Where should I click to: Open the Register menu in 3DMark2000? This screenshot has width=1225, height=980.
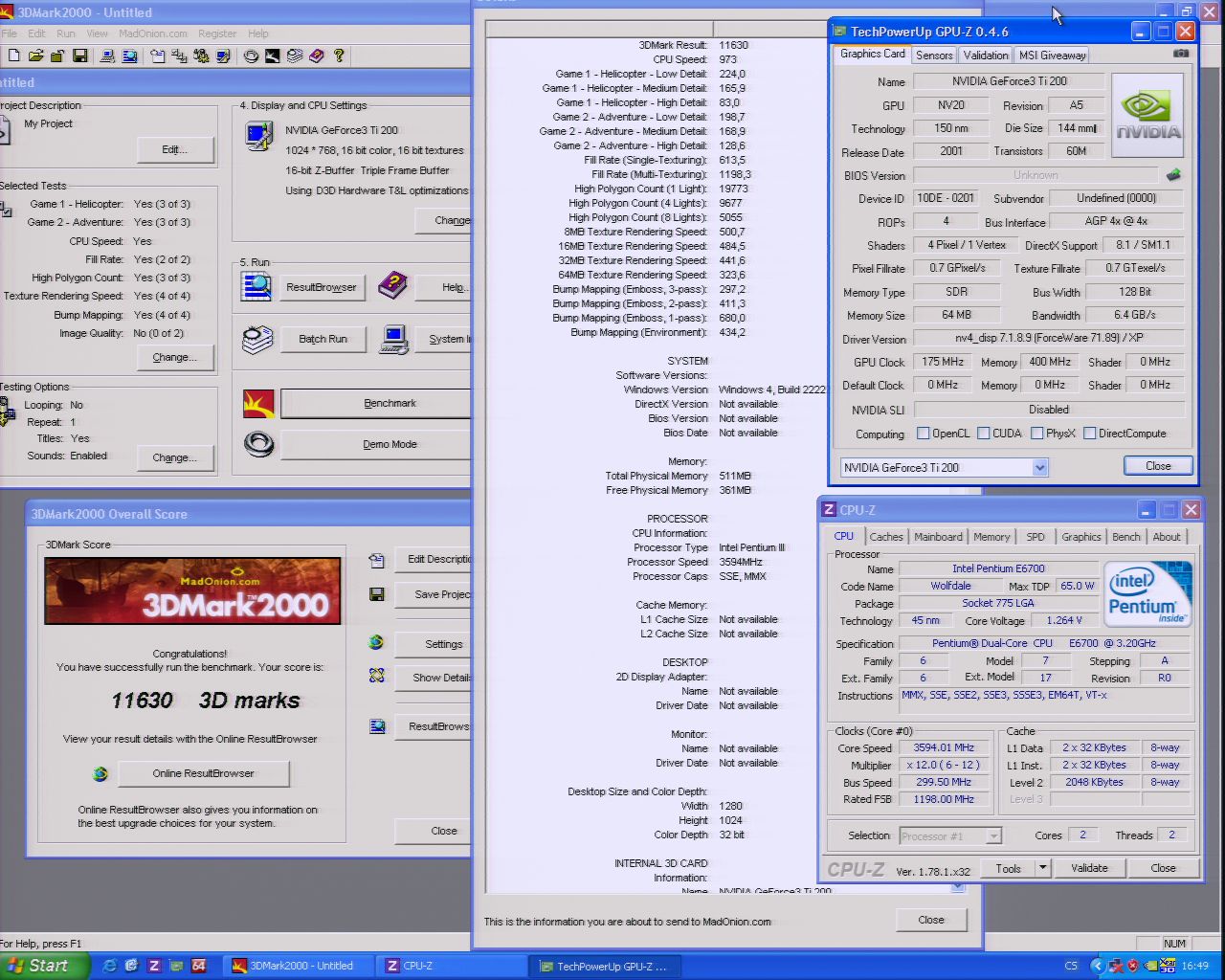[x=217, y=33]
